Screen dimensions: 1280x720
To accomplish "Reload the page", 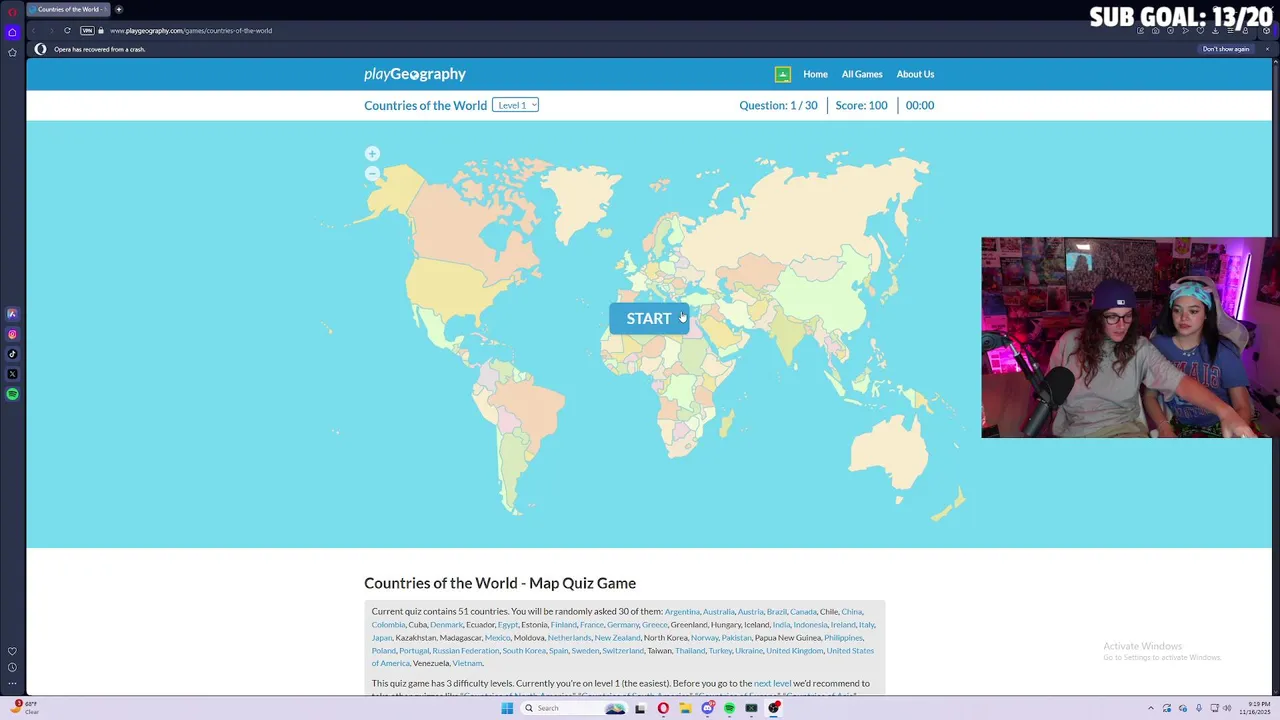I will click(67, 30).
